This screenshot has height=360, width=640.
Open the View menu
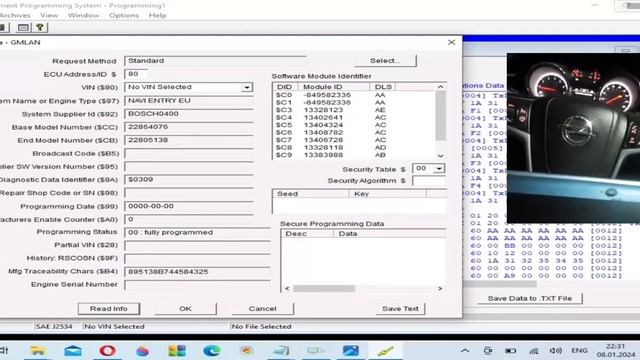click(49, 15)
